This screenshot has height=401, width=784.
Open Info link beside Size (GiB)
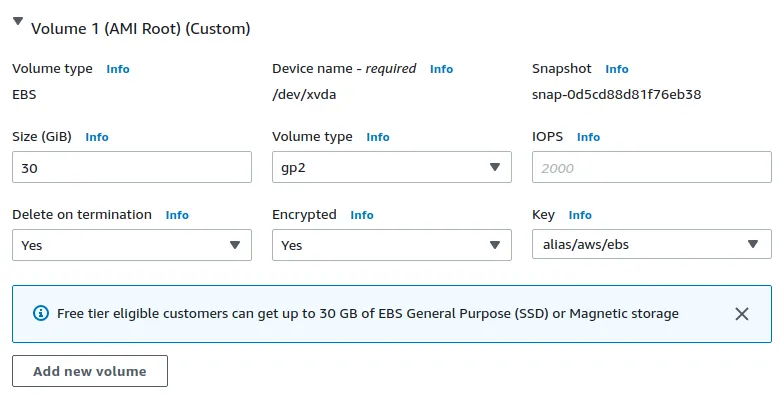(97, 137)
